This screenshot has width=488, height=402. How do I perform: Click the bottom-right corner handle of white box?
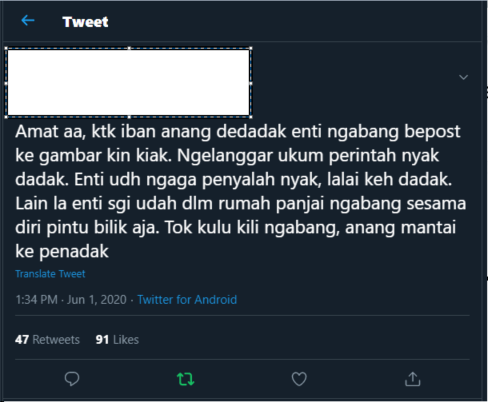pos(251,117)
